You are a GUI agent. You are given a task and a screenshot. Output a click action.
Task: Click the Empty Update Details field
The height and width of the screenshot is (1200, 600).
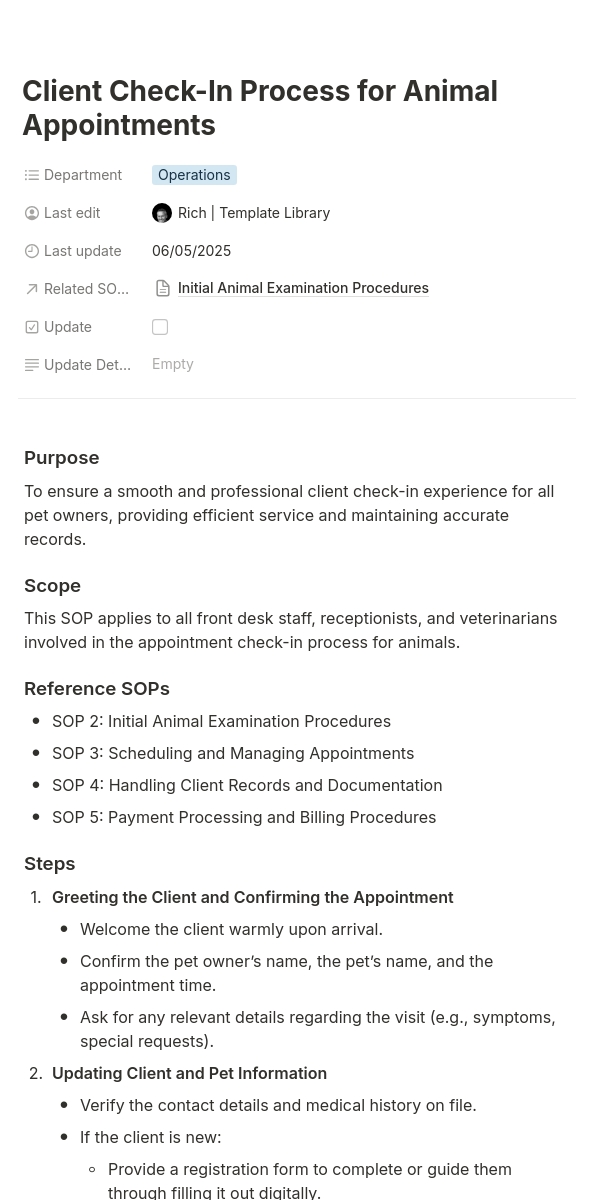tap(173, 364)
